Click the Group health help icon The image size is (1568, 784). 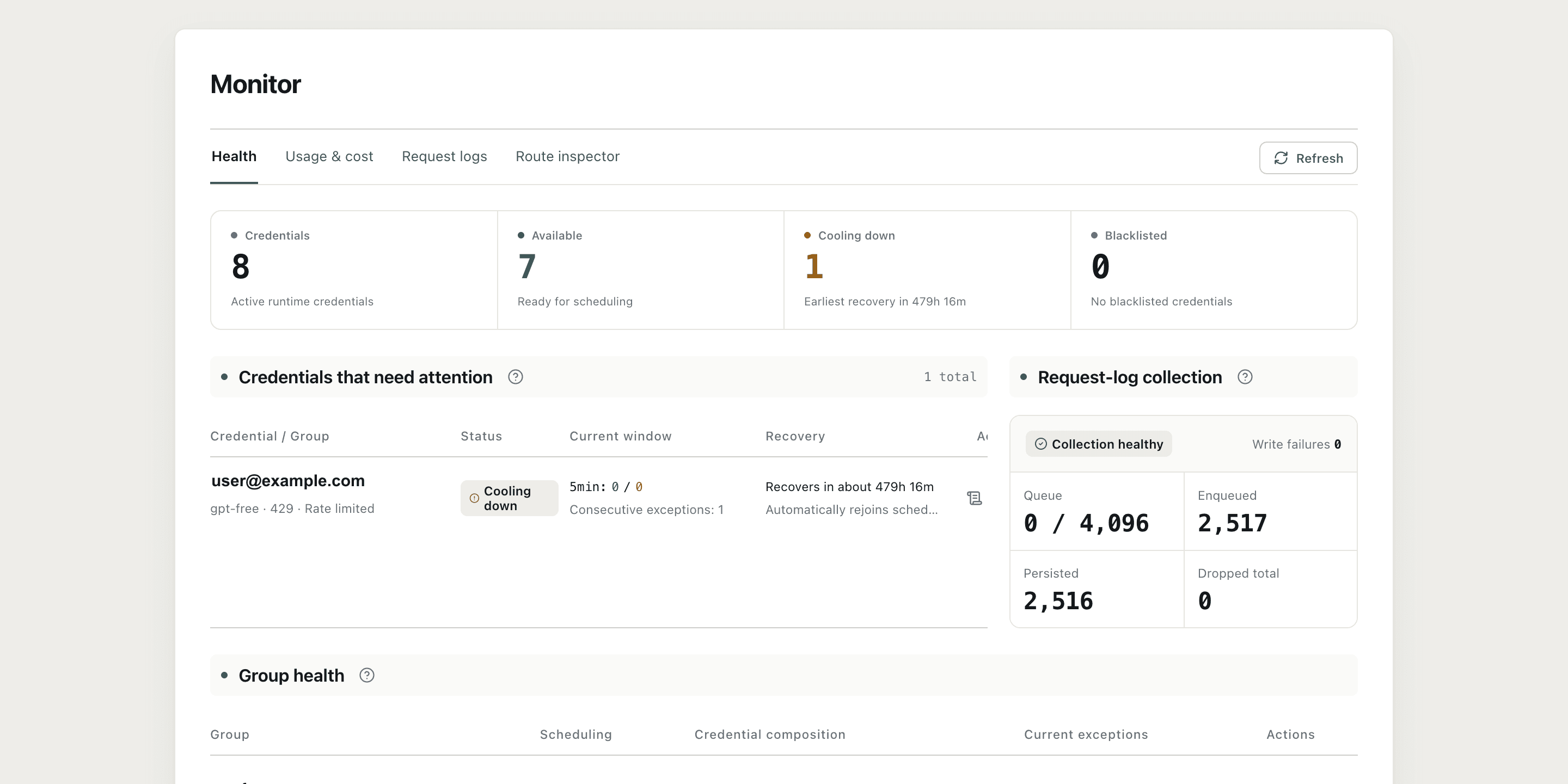[366, 675]
